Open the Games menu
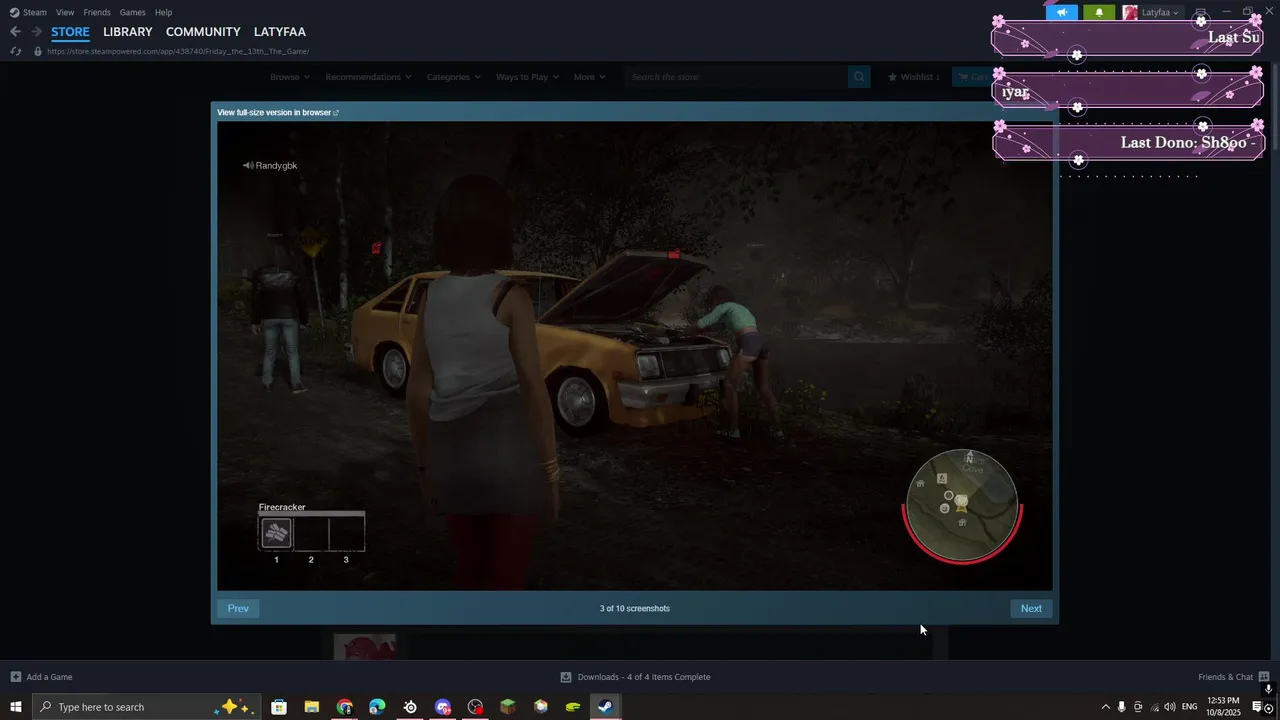Image resolution: width=1280 pixels, height=720 pixels. coord(132,12)
